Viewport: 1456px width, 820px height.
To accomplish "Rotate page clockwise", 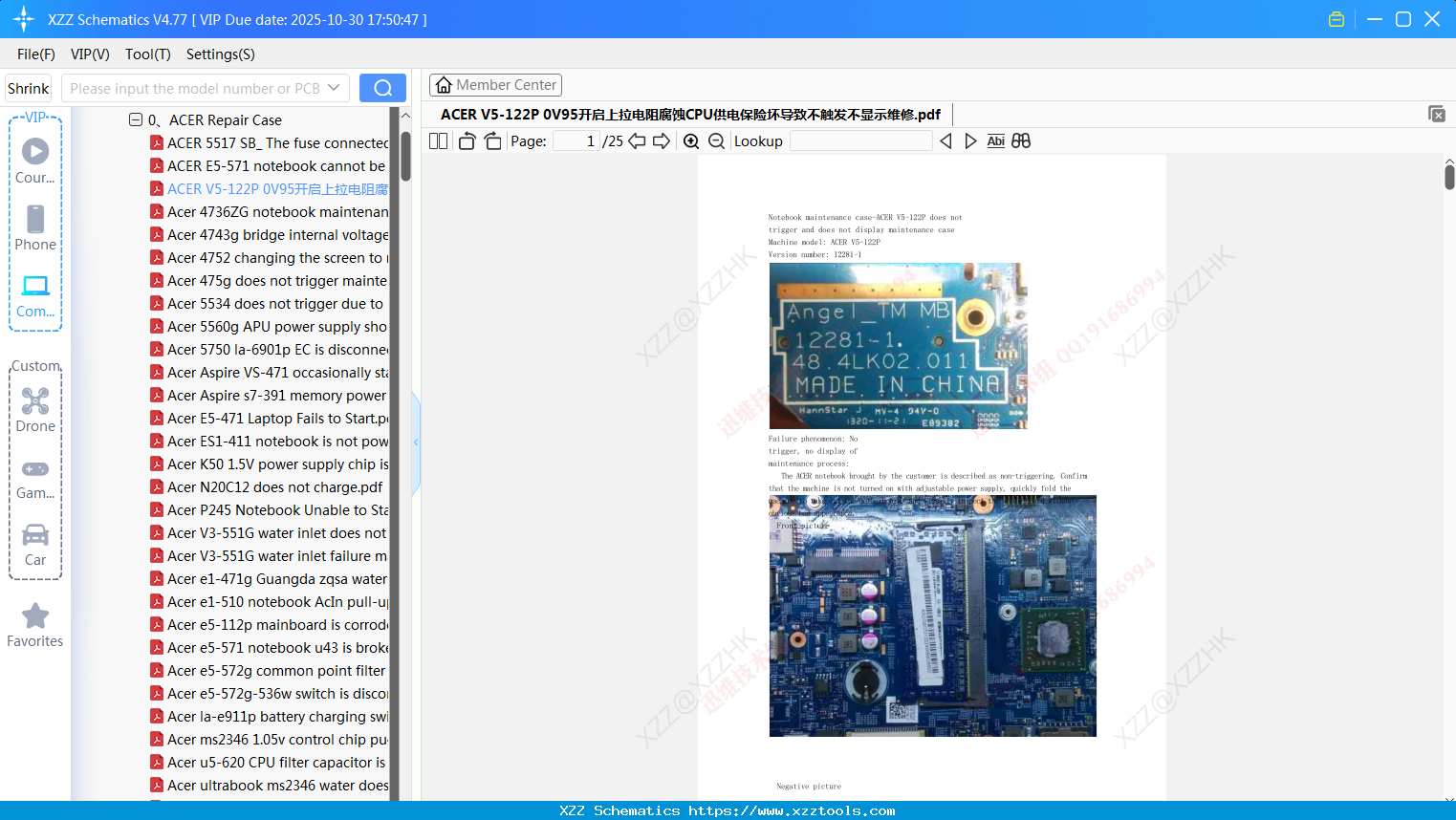I will [492, 141].
